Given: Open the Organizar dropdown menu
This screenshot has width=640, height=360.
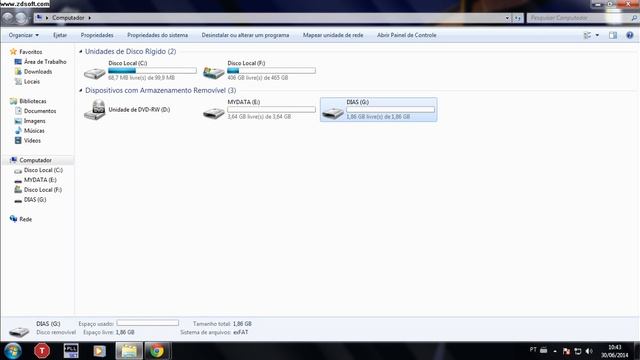Looking at the screenshot, I should click(x=24, y=35).
